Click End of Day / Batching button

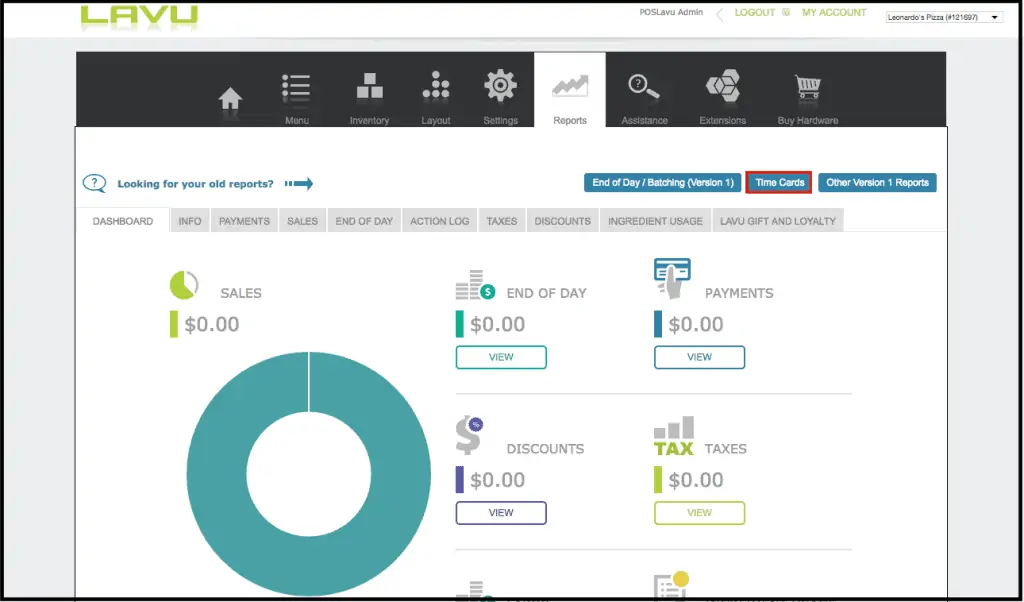[662, 183]
